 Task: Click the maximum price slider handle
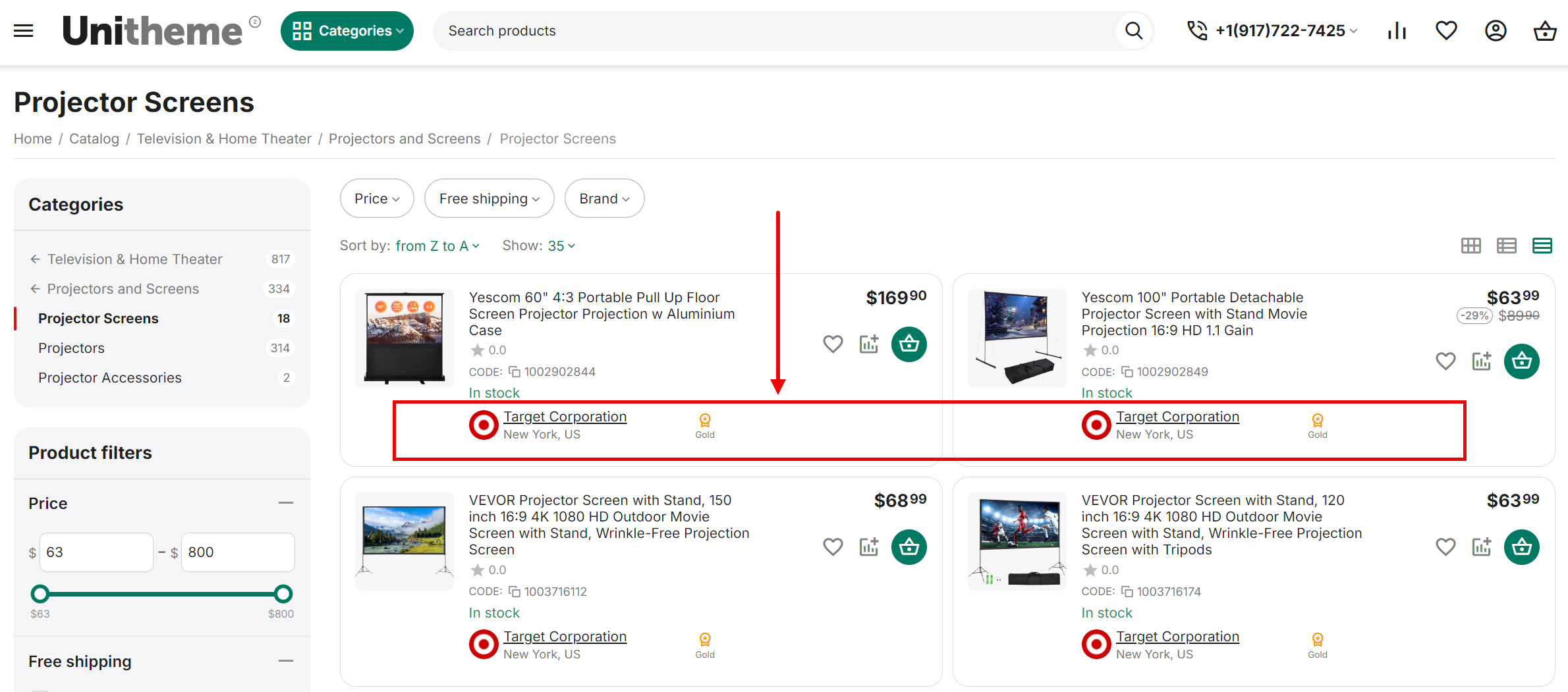tap(283, 594)
